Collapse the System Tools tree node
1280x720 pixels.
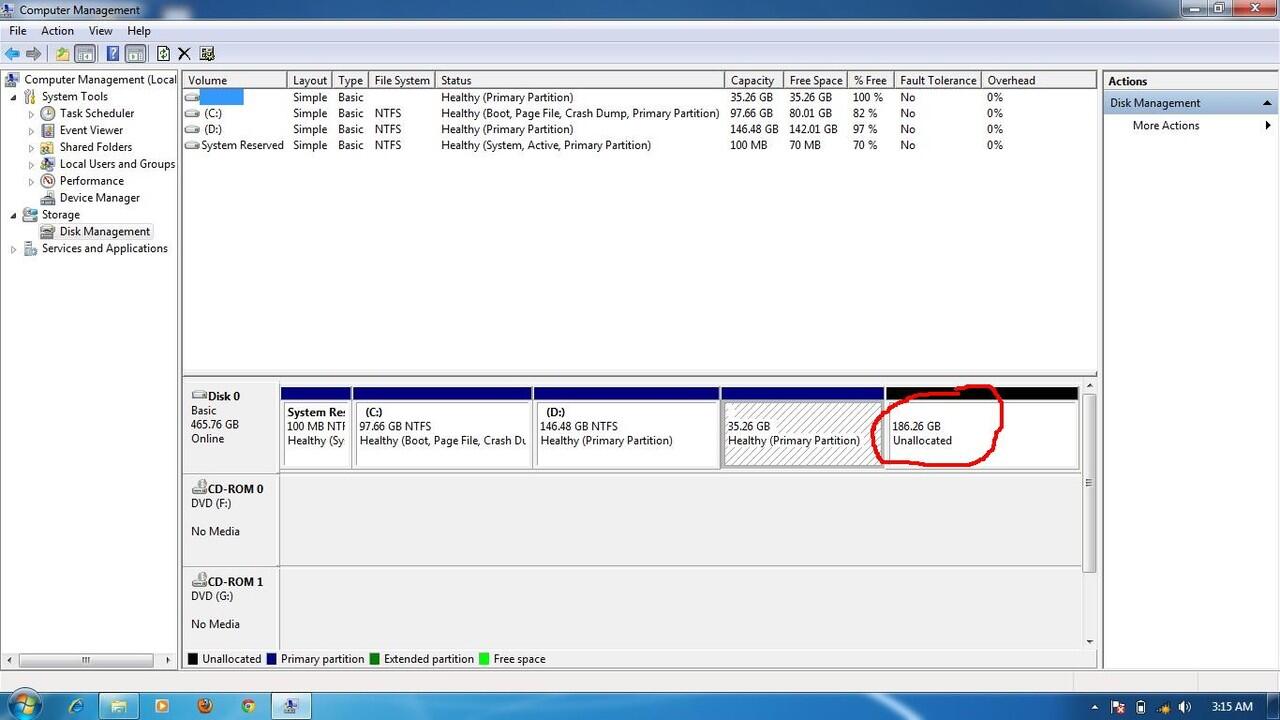(x=14, y=97)
